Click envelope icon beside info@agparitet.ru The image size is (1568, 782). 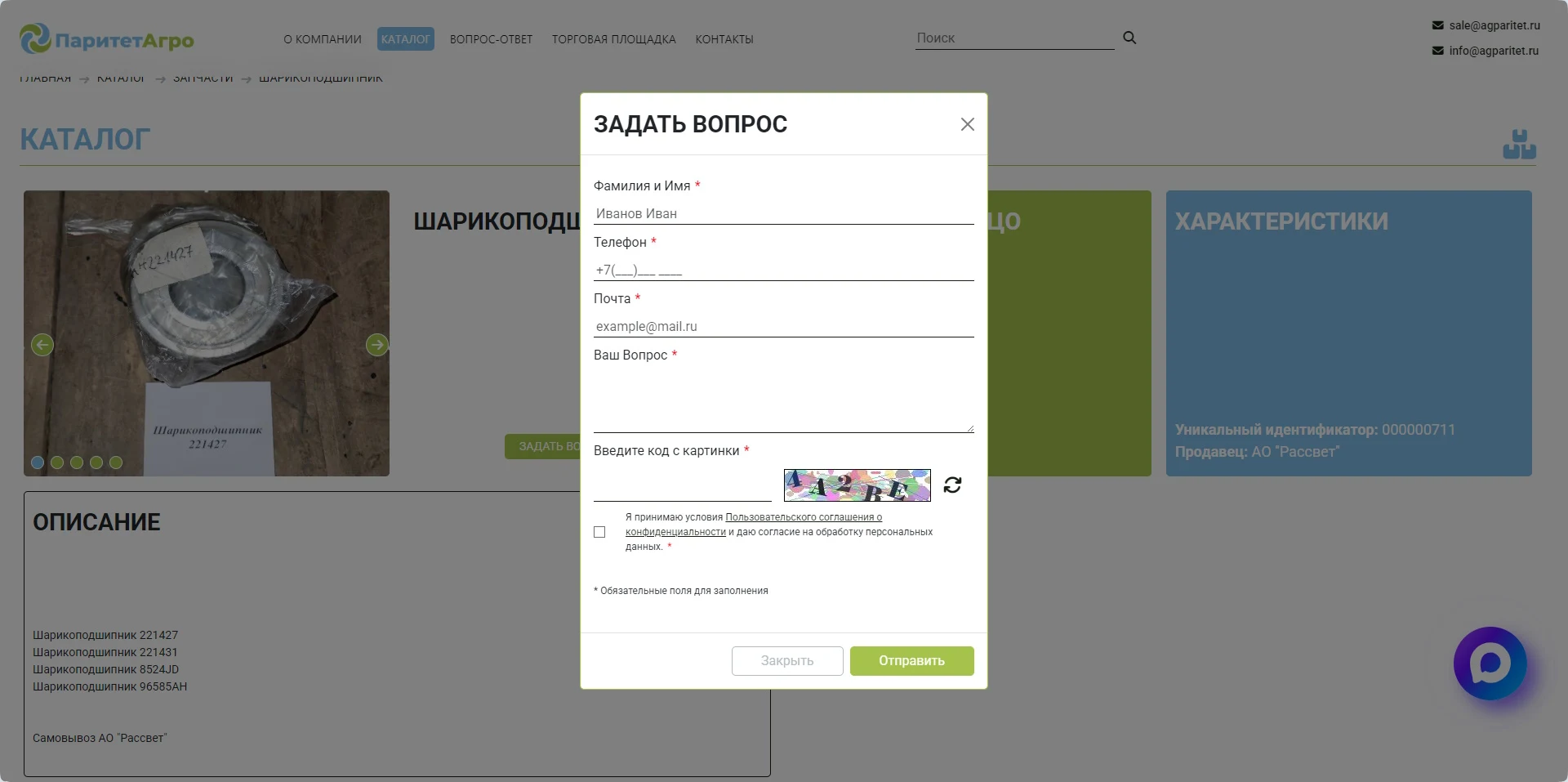[x=1437, y=51]
